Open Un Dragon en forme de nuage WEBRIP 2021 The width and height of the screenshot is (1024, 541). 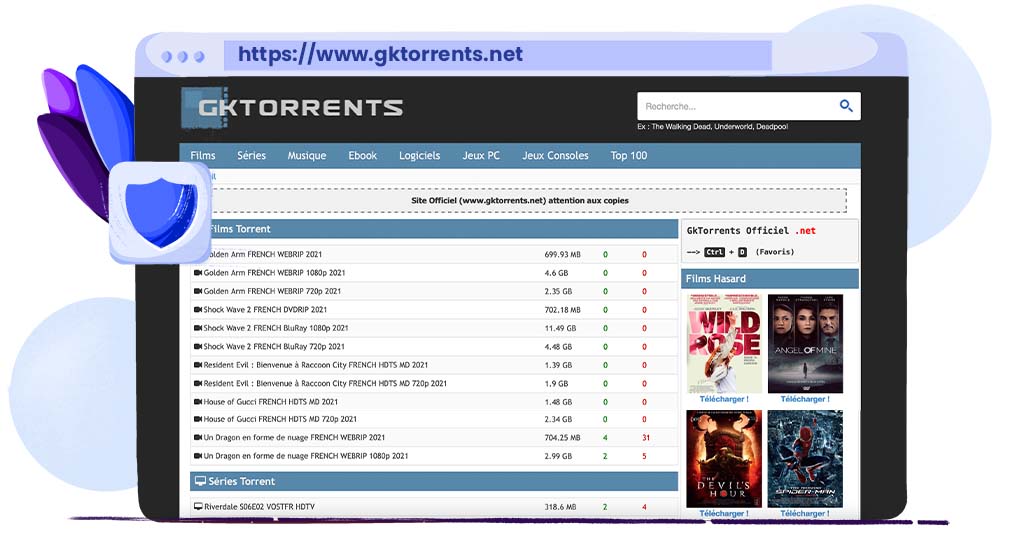[x=294, y=438]
